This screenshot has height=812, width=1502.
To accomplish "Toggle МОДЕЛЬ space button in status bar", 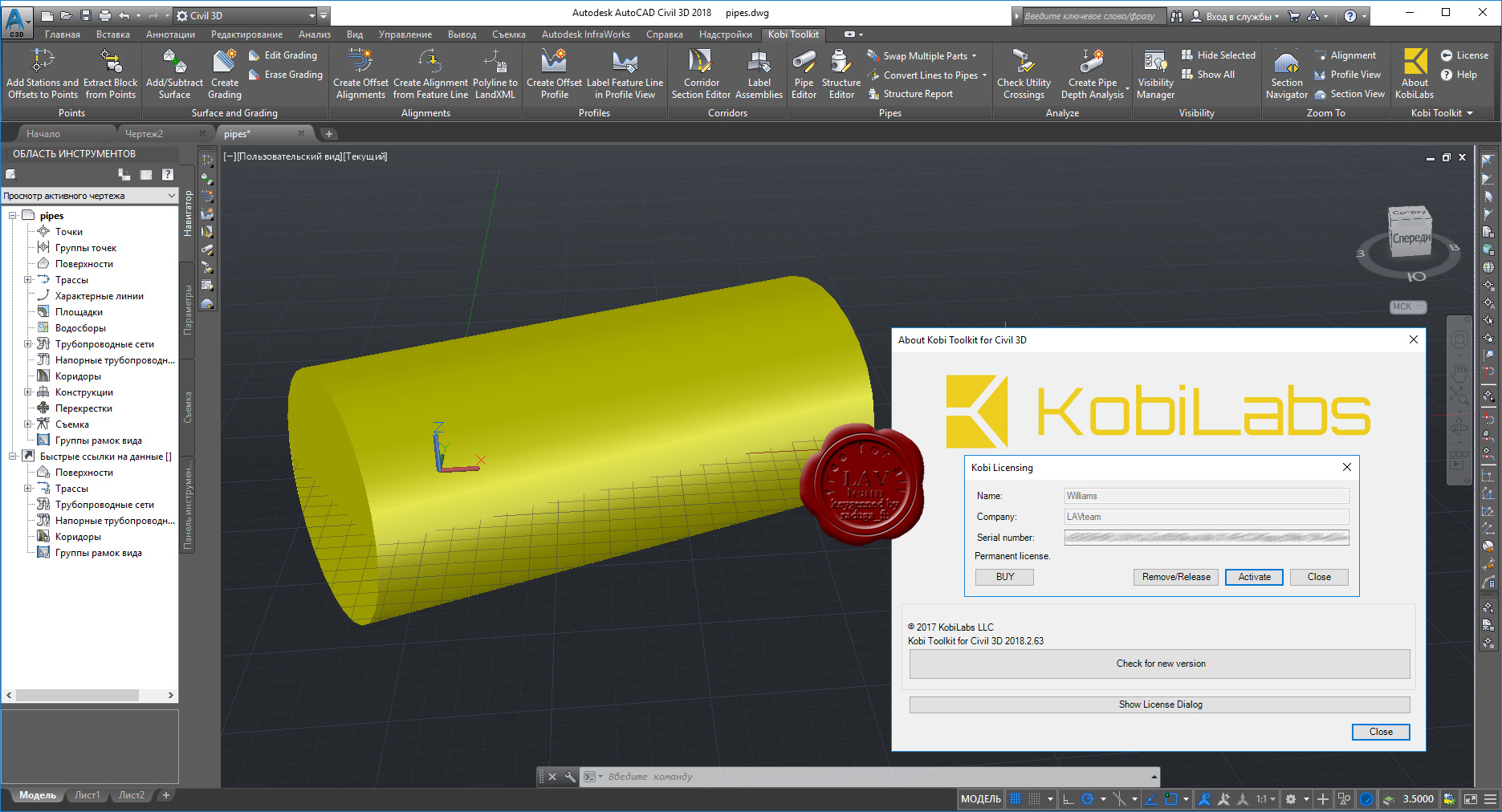I will click(x=981, y=798).
